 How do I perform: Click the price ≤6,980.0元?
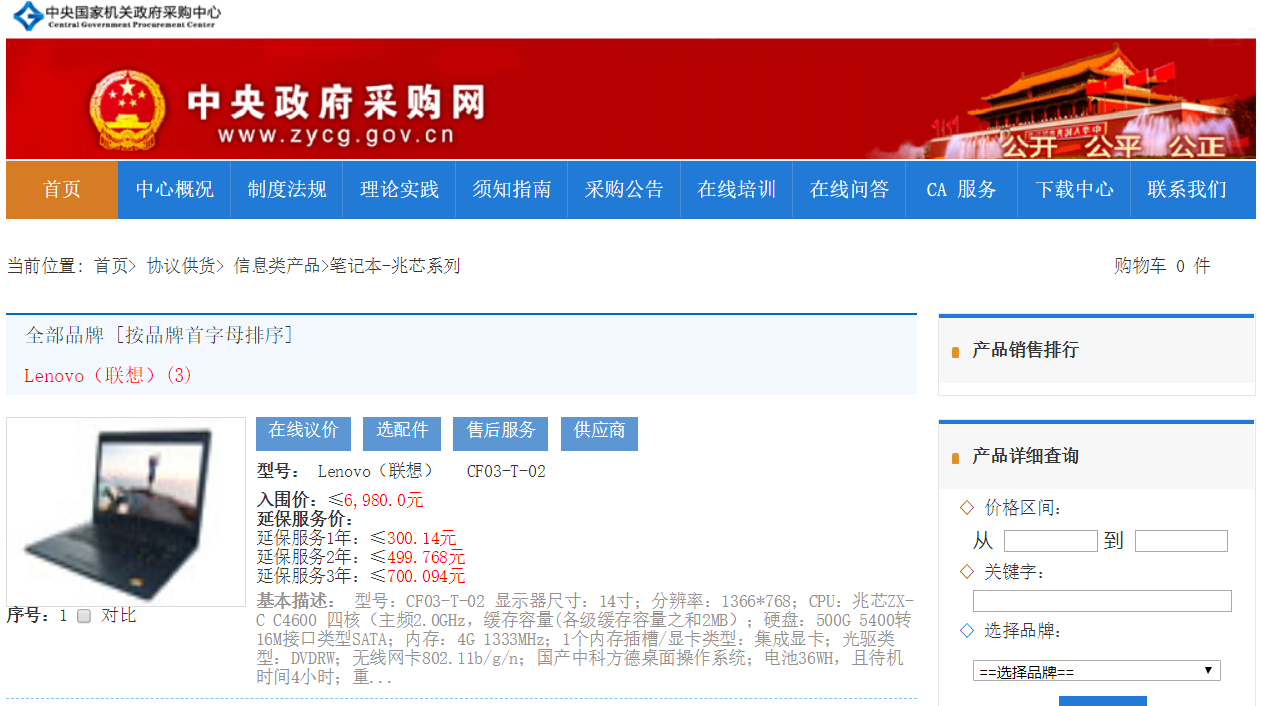tap(376, 500)
